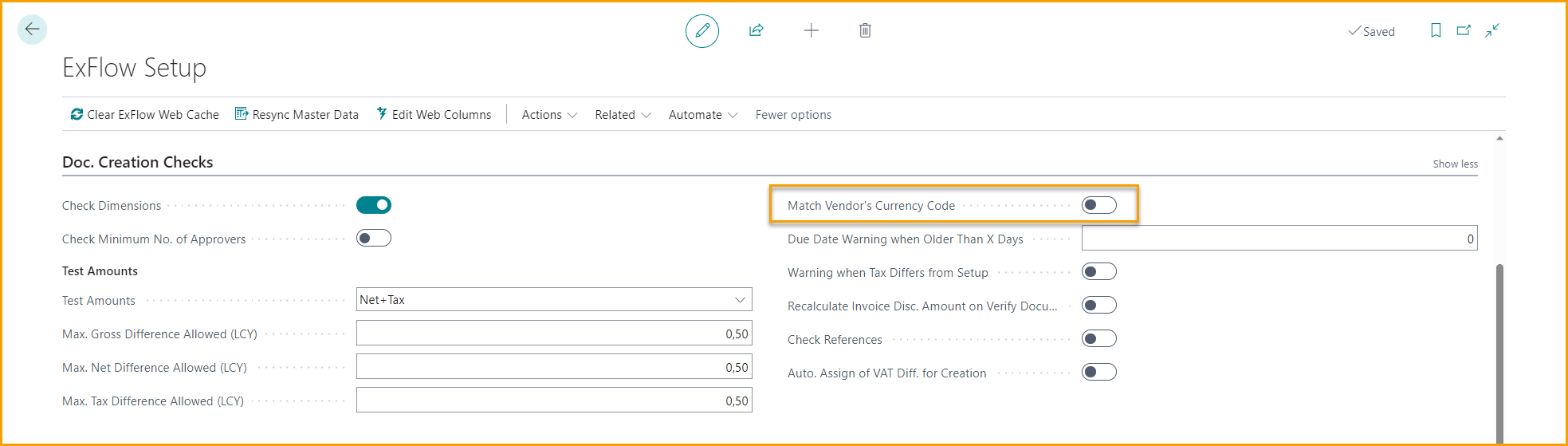Enable Check Minimum No. of Approvers
This screenshot has width=1568, height=446.
pyautogui.click(x=374, y=238)
